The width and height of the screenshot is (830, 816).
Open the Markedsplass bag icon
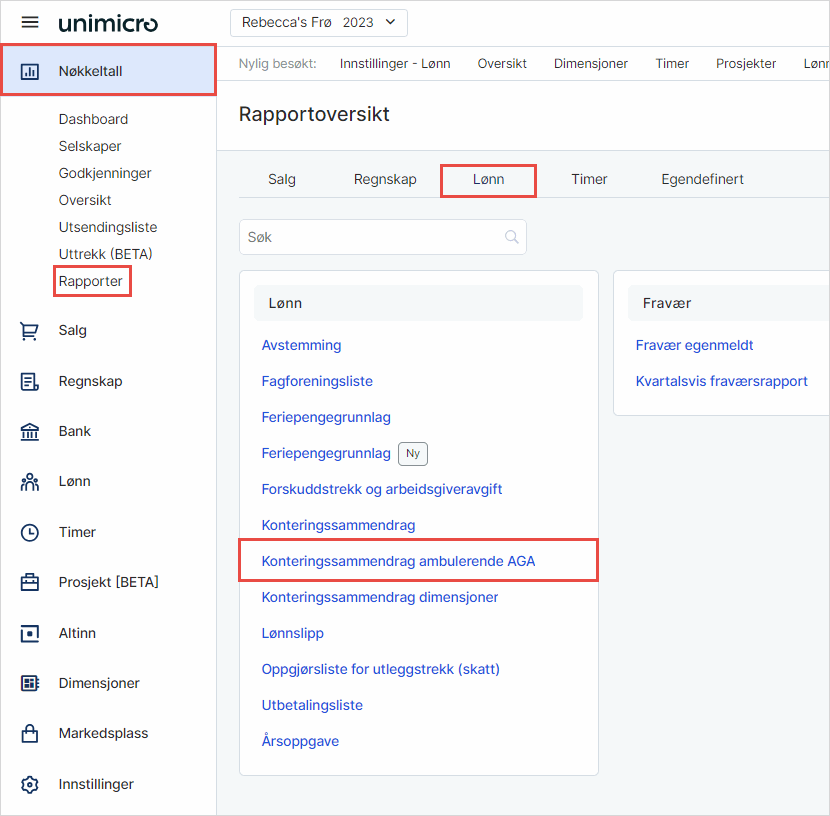[x=30, y=734]
